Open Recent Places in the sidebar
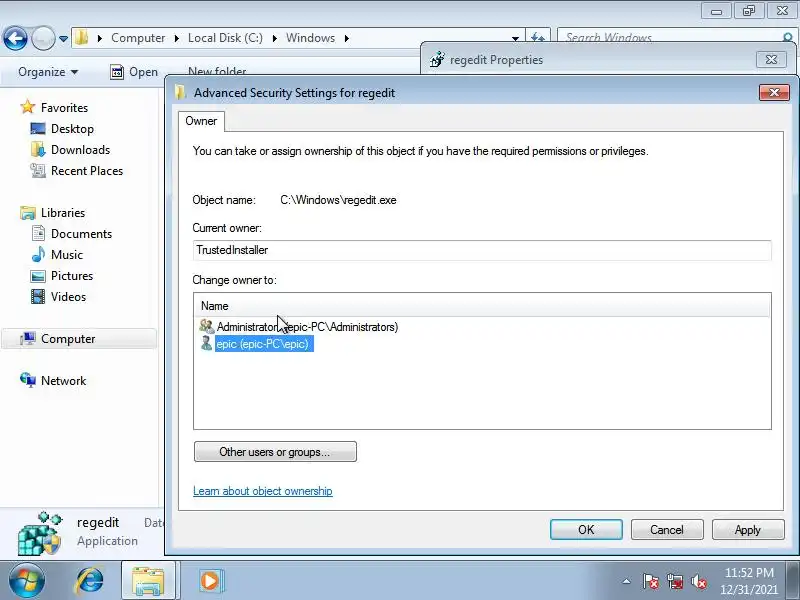 click(x=87, y=170)
